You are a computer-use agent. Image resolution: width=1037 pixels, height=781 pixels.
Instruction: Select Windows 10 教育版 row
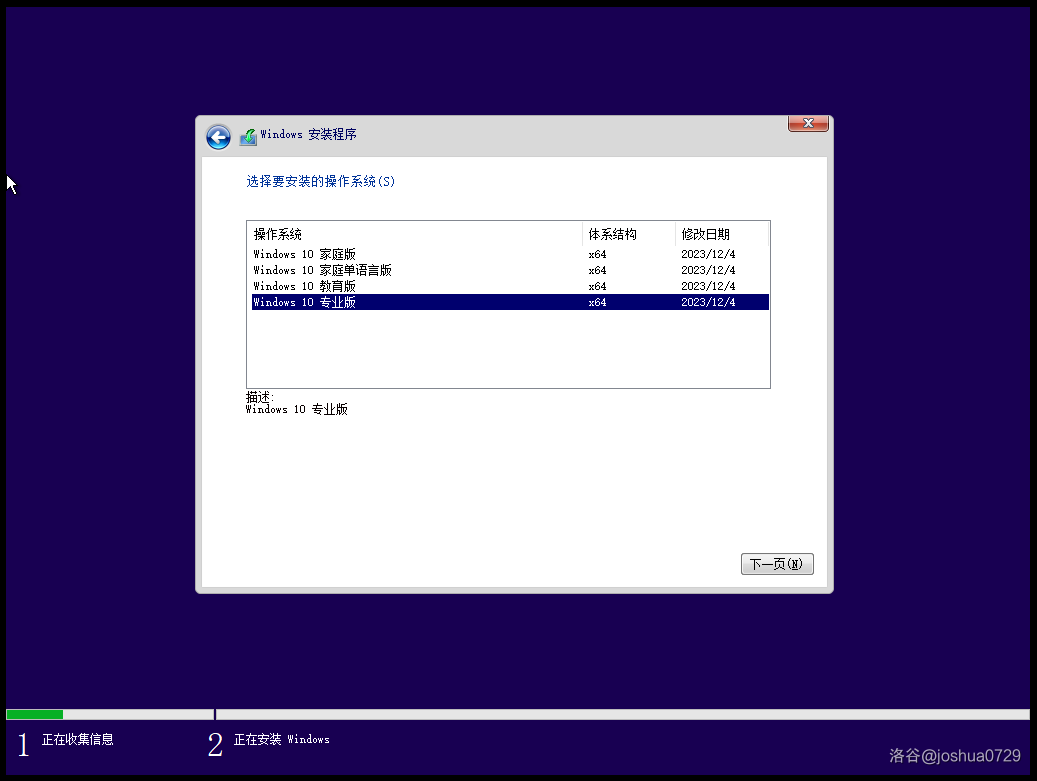510,286
